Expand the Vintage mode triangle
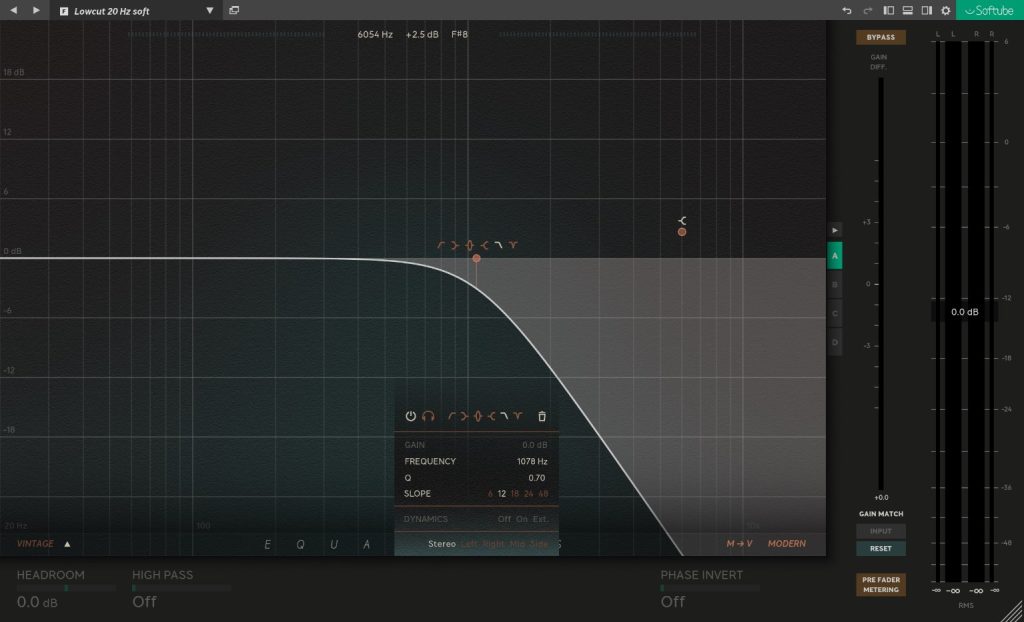The image size is (1024, 622). [68, 544]
